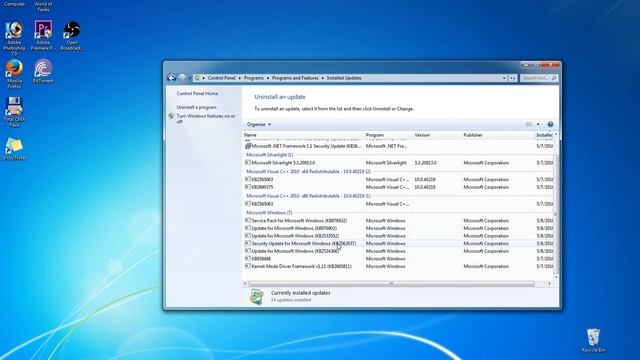This screenshot has width=640, height=360.
Task: Open the Organize dropdown menu
Action: [x=259, y=124]
